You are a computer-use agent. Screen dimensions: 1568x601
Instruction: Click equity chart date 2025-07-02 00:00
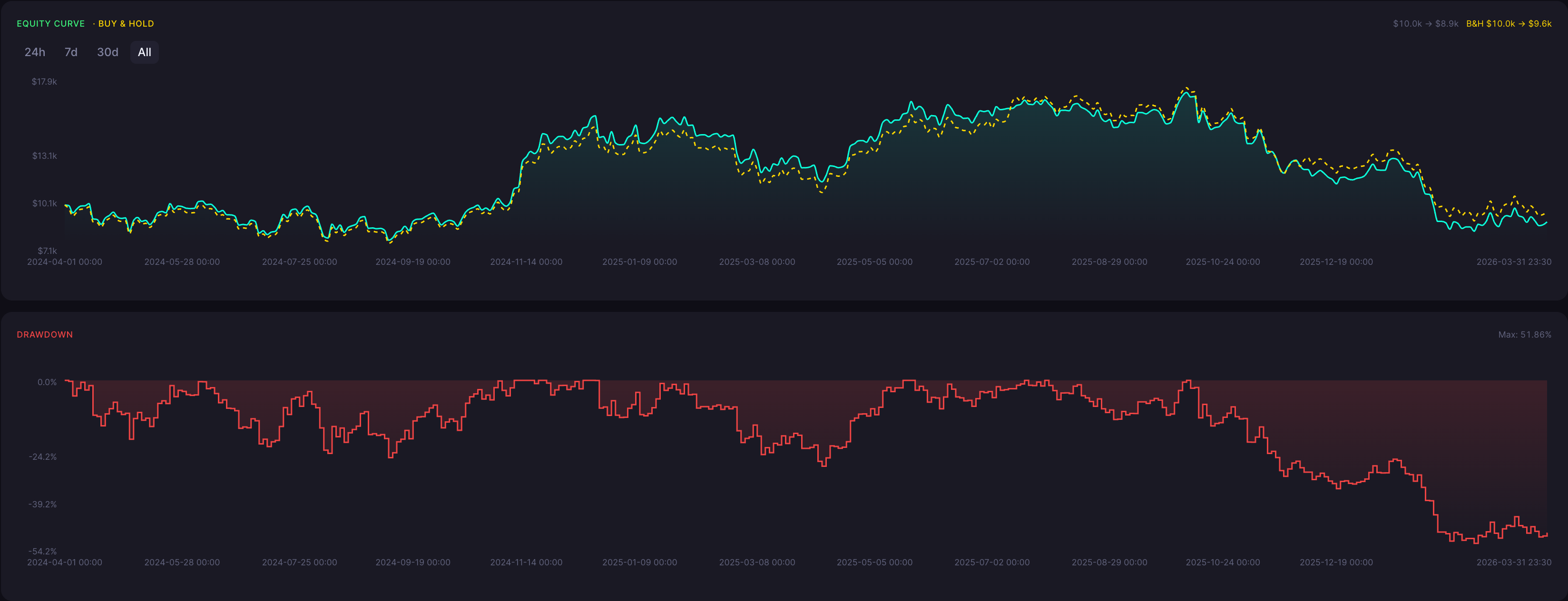pyautogui.click(x=992, y=262)
